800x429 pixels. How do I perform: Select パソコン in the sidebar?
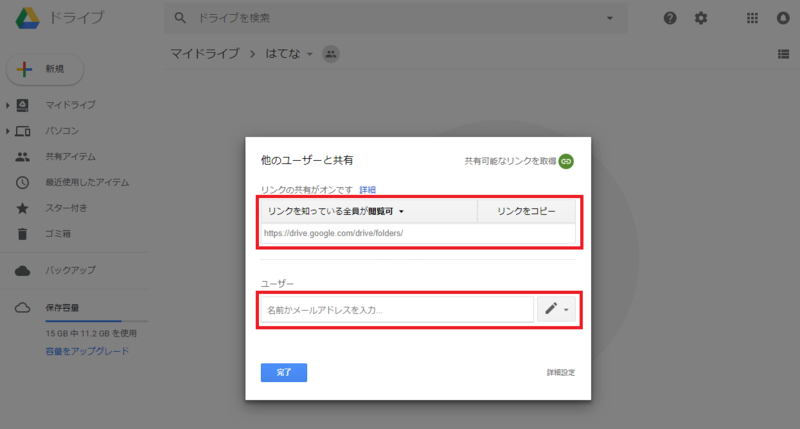click(62, 131)
